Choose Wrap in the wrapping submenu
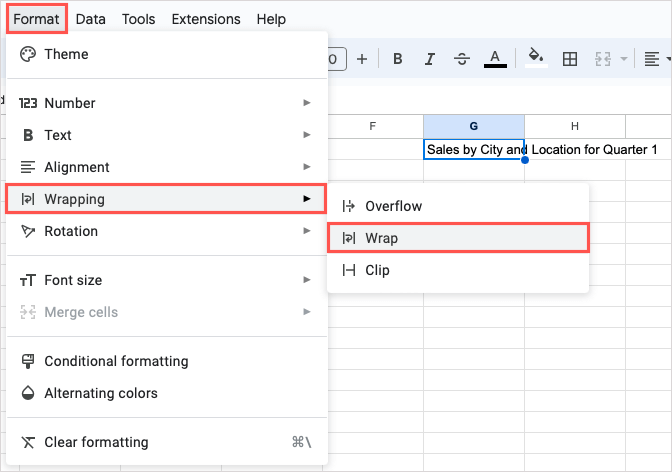 (x=381, y=238)
